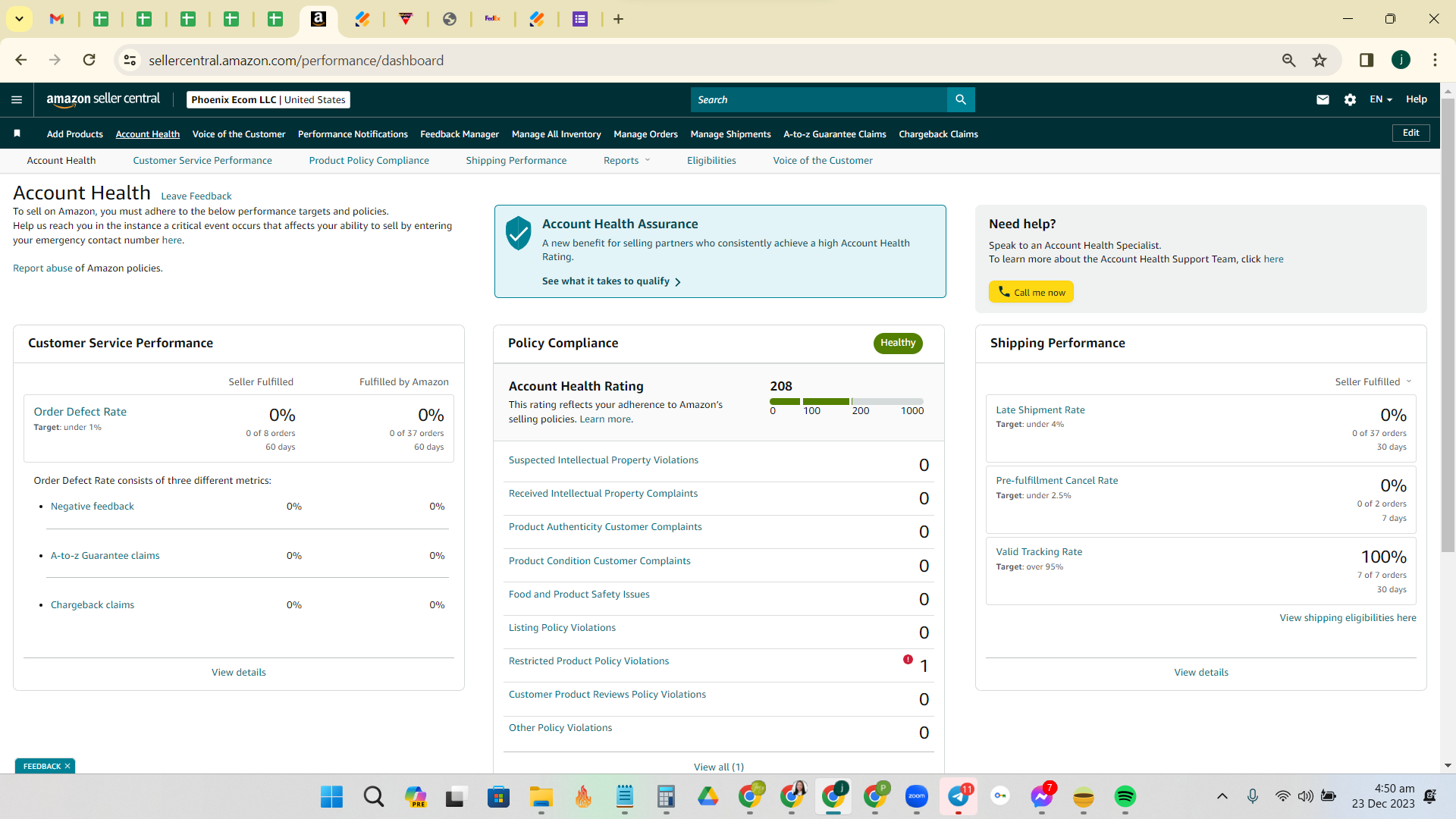The width and height of the screenshot is (1456, 819).
Task: Open Windows Start menu
Action: [331, 796]
